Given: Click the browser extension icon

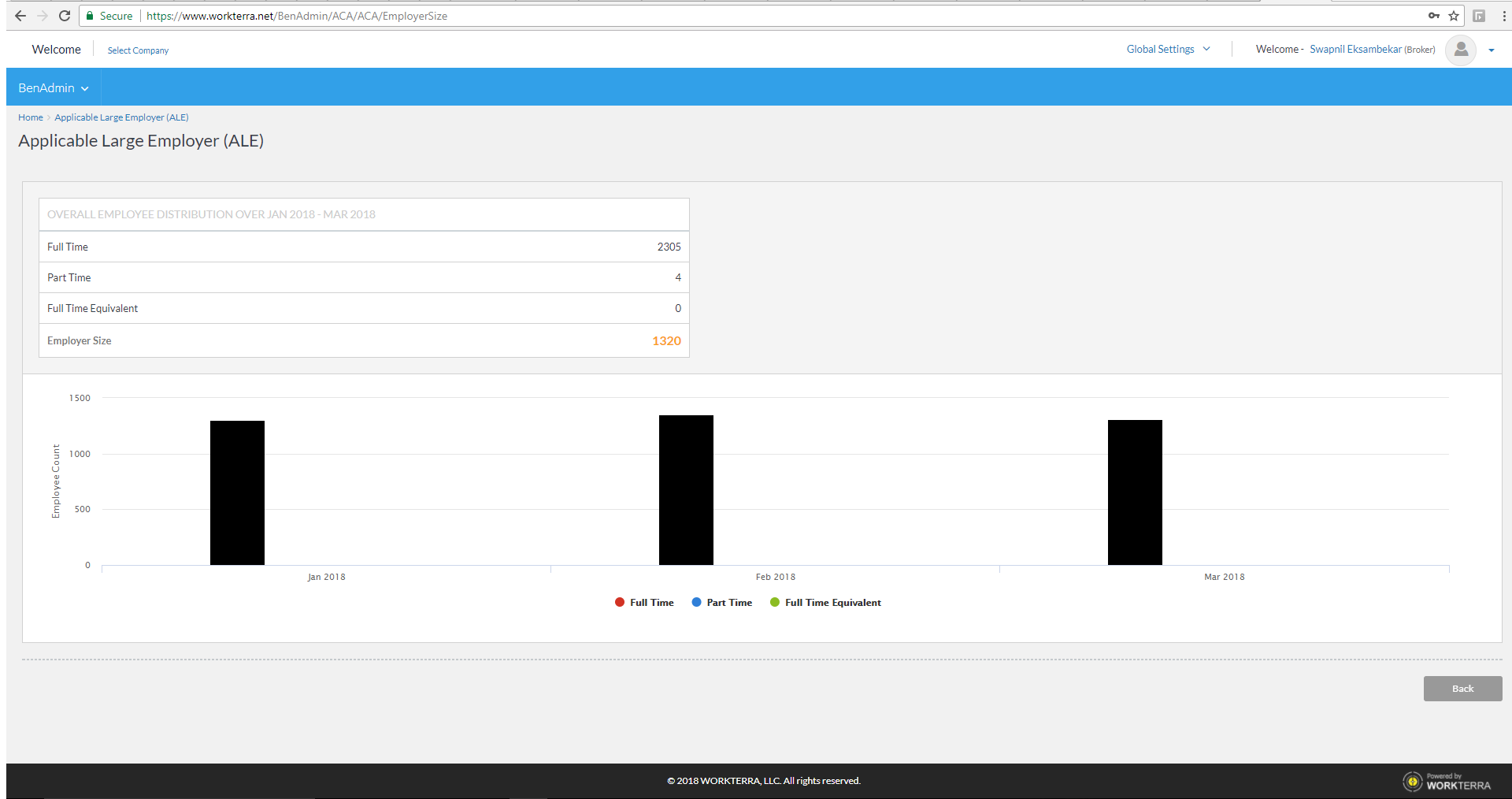Looking at the screenshot, I should click(x=1479, y=16).
